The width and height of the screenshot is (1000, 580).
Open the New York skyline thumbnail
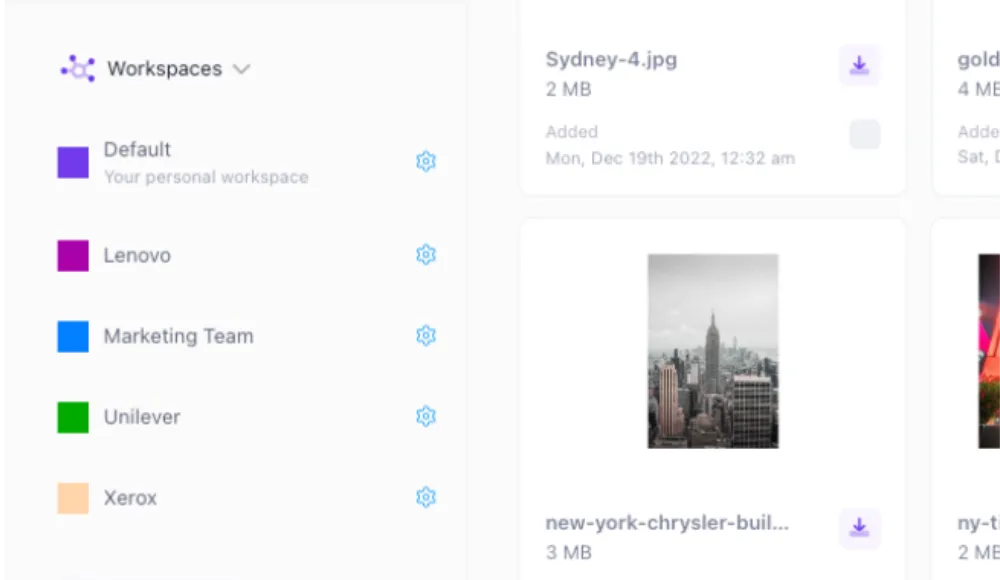(713, 351)
